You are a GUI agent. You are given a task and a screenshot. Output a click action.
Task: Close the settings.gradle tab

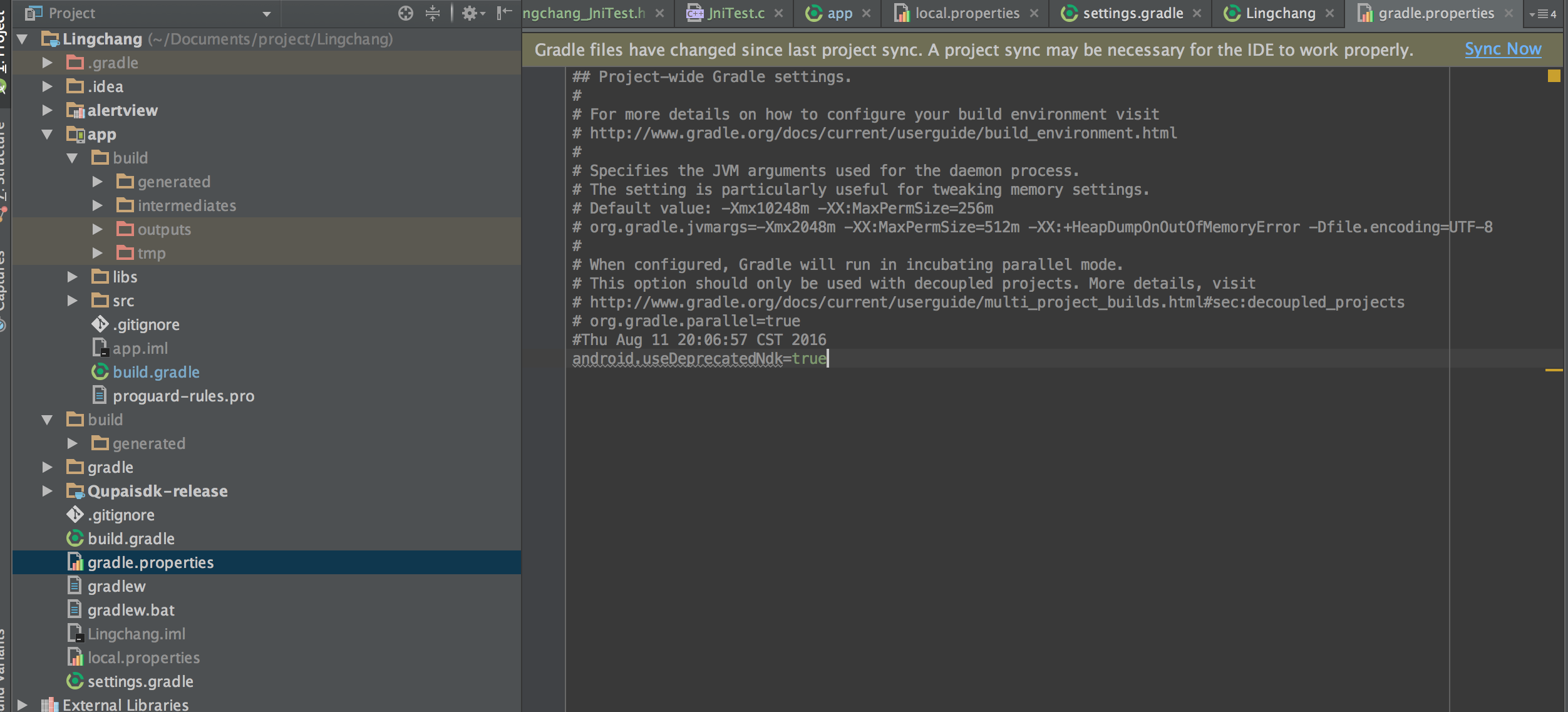1197,13
